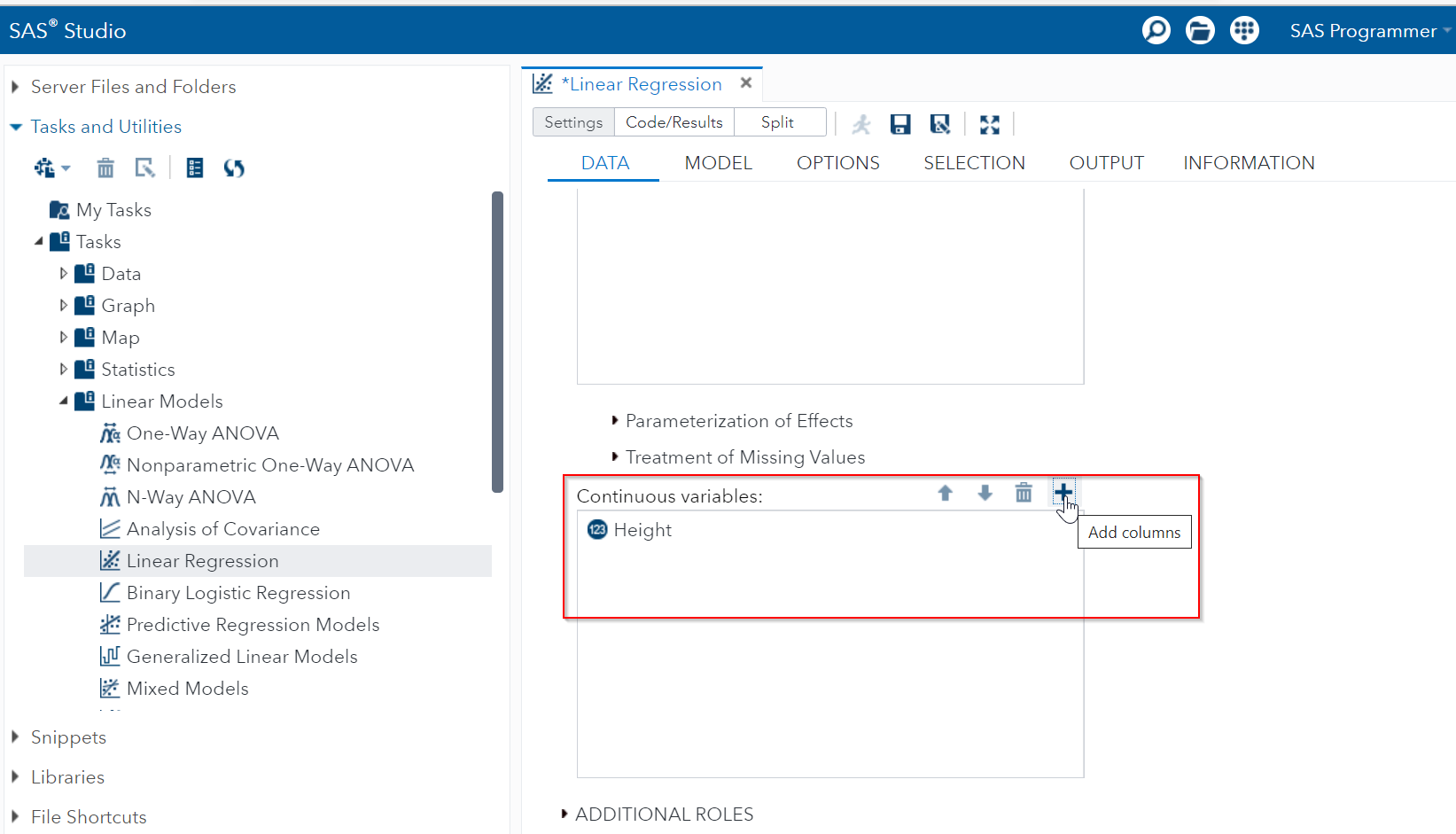Switch to the MODEL tab

718,162
